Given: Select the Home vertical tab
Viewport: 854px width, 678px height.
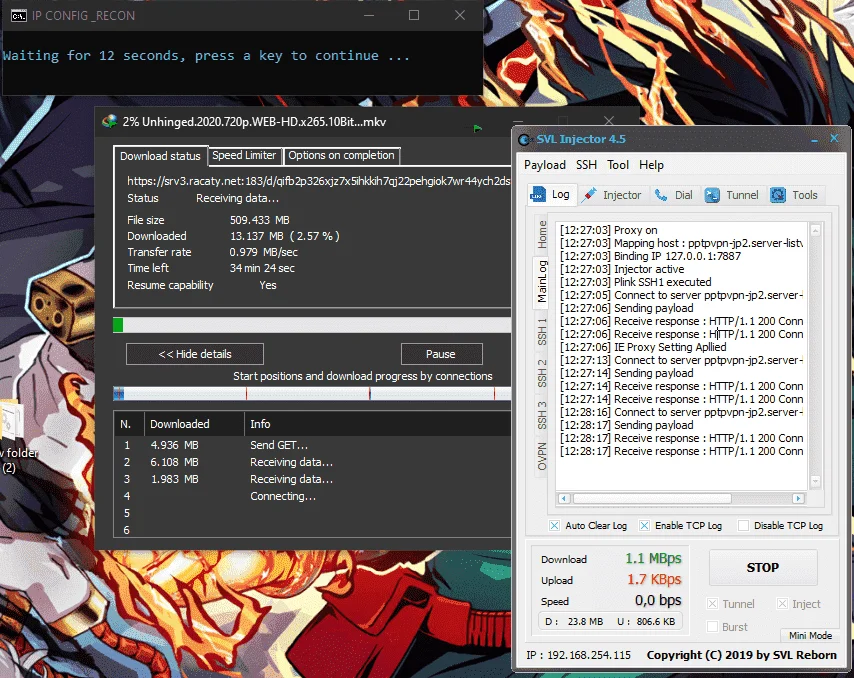Looking at the screenshot, I should (542, 234).
